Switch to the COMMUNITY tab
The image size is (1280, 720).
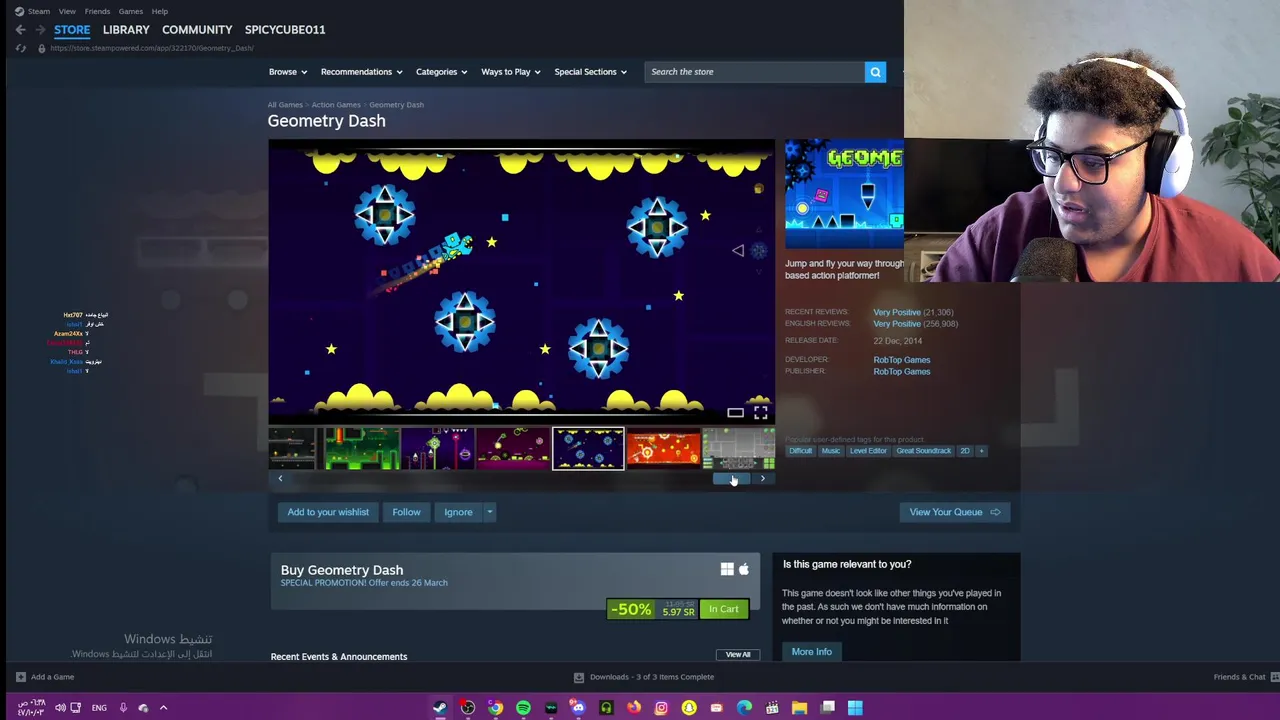pos(197,30)
